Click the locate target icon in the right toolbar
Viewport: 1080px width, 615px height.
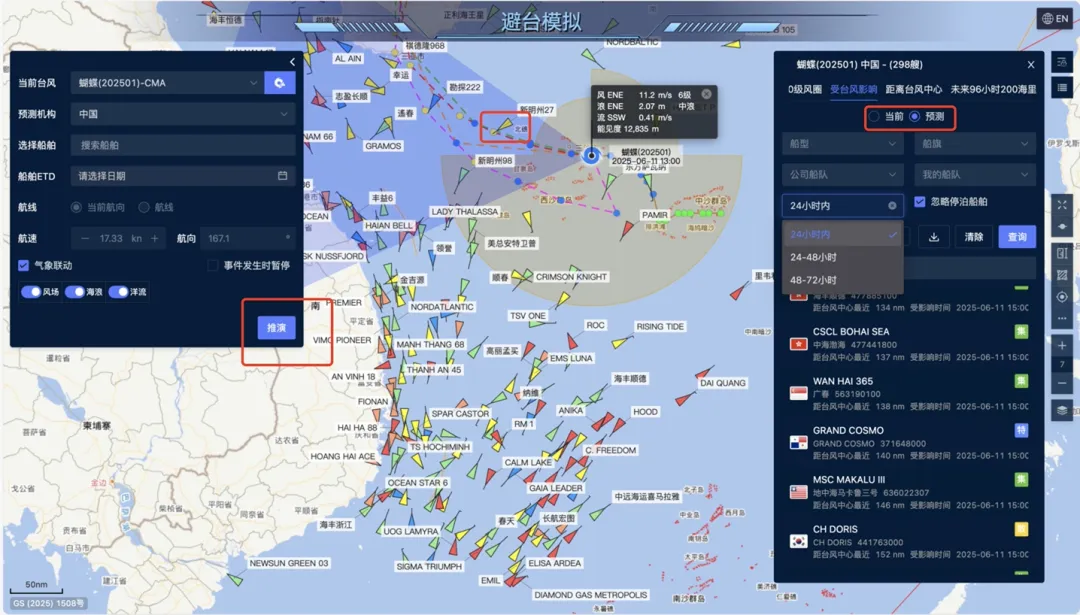pos(1061,297)
